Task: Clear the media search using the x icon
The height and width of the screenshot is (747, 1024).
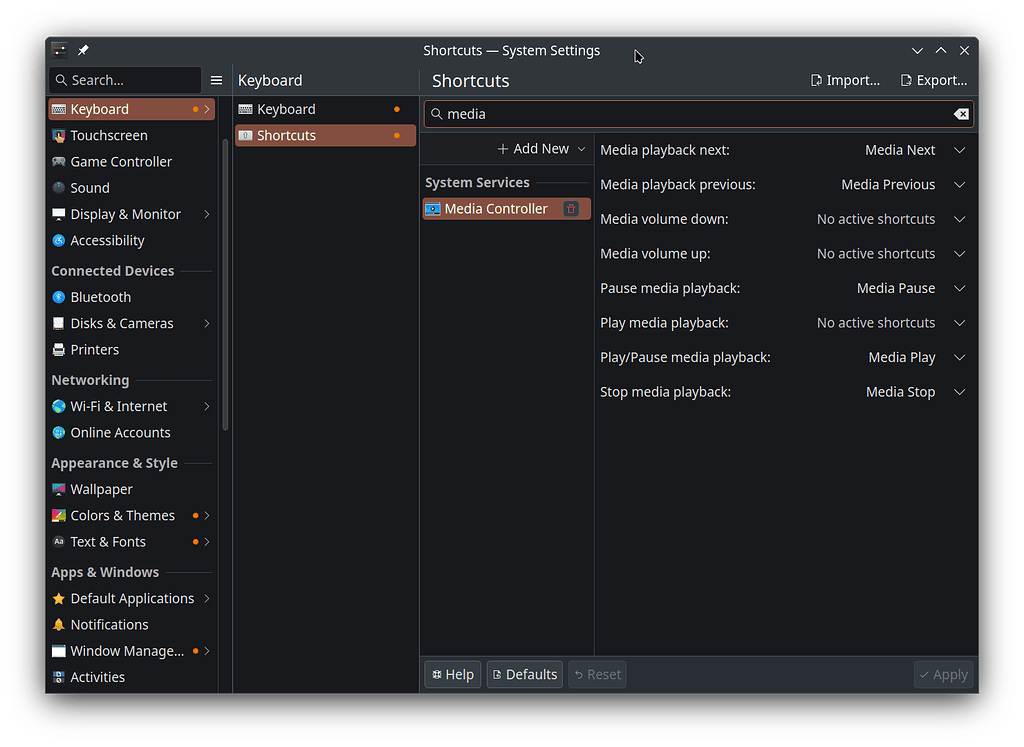Action: point(960,114)
